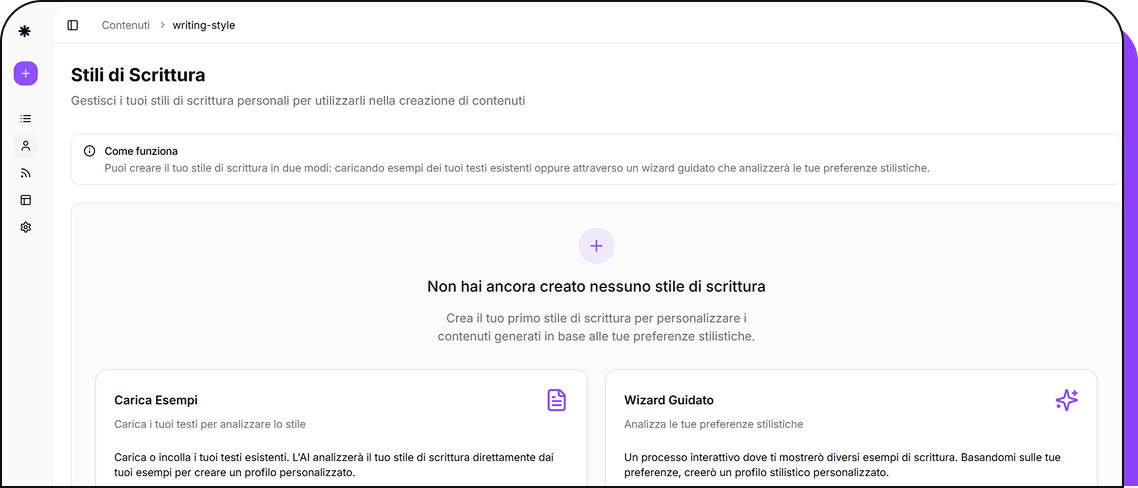The height and width of the screenshot is (488, 1138).
Task: Toggle the sidebar panel in the header
Action: coord(73,25)
